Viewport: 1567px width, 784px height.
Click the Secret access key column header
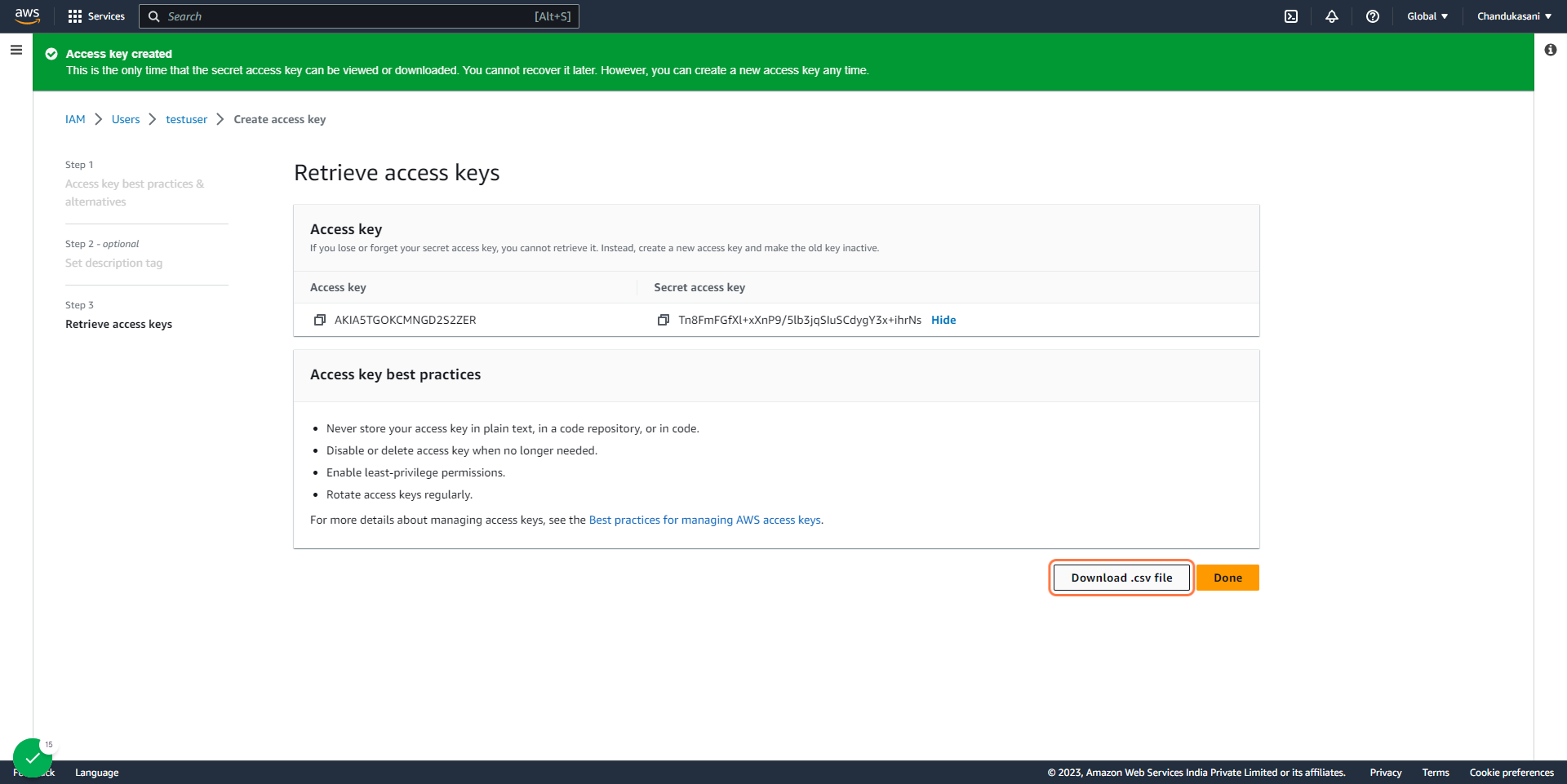point(699,287)
